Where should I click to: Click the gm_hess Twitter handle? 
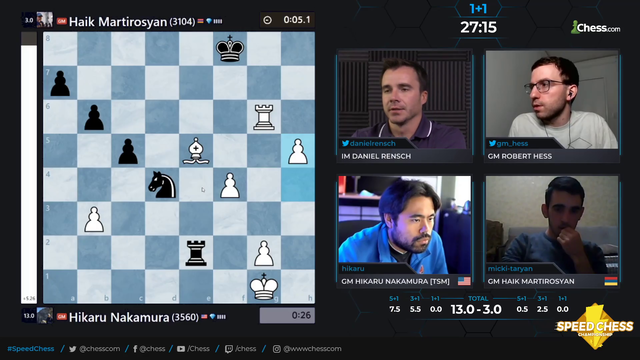513,143
